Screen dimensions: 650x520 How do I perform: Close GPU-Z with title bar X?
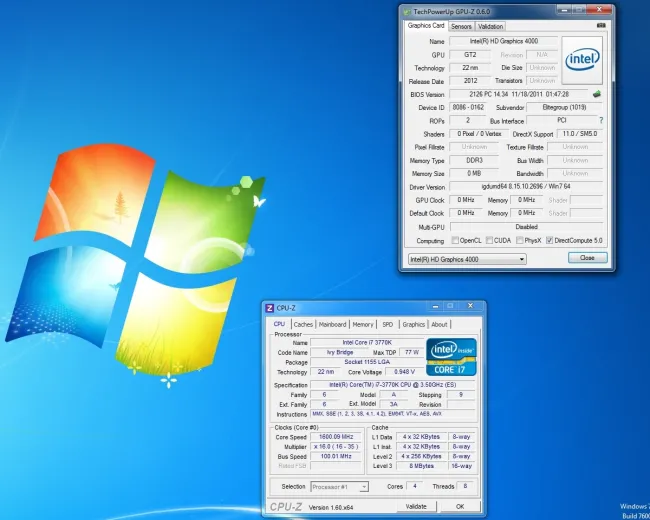pyautogui.click(x=599, y=9)
